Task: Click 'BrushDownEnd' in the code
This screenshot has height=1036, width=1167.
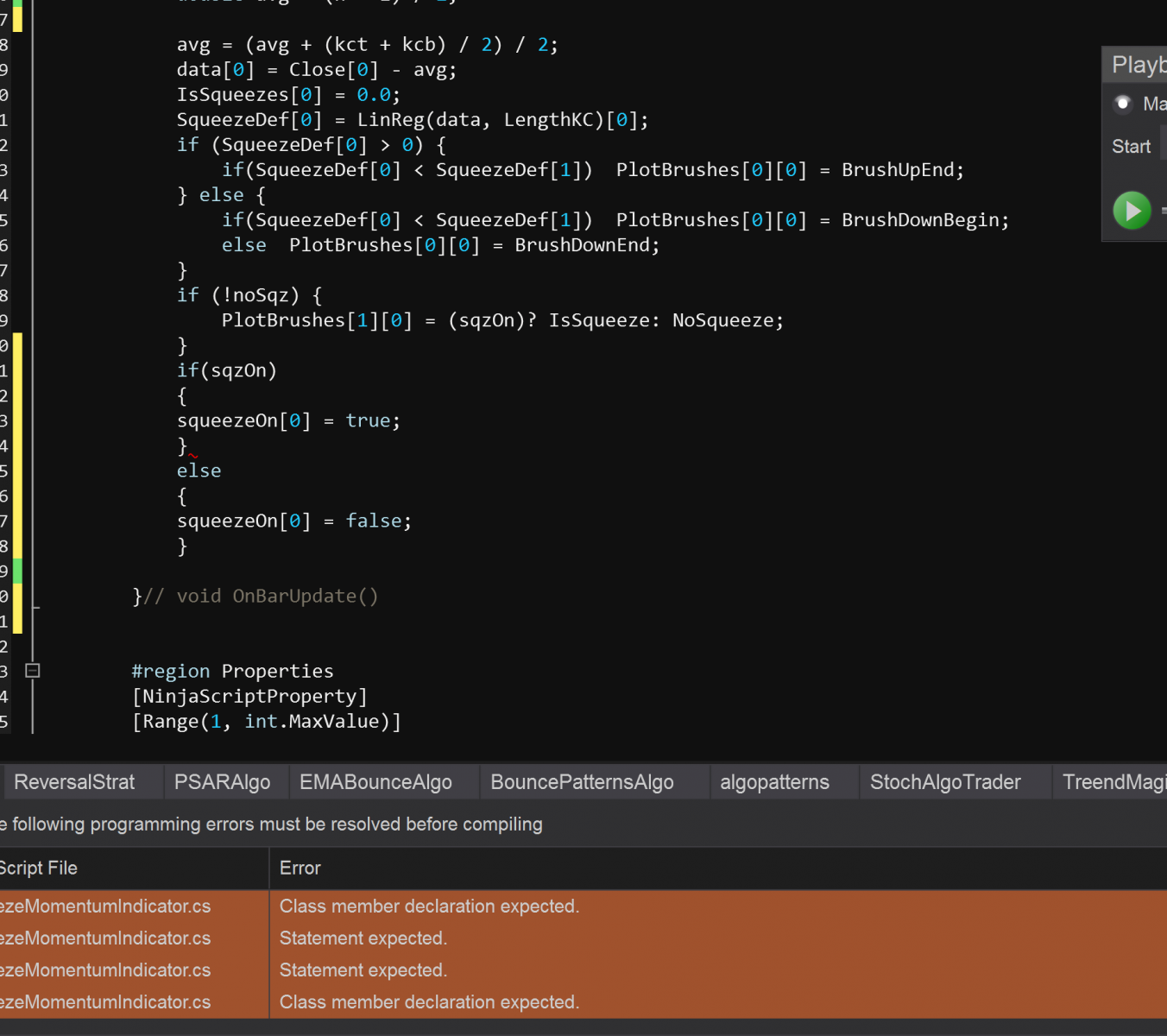Action: (x=582, y=245)
